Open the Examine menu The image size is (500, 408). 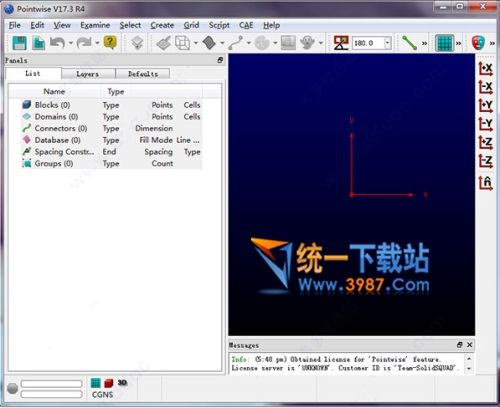tap(95, 25)
